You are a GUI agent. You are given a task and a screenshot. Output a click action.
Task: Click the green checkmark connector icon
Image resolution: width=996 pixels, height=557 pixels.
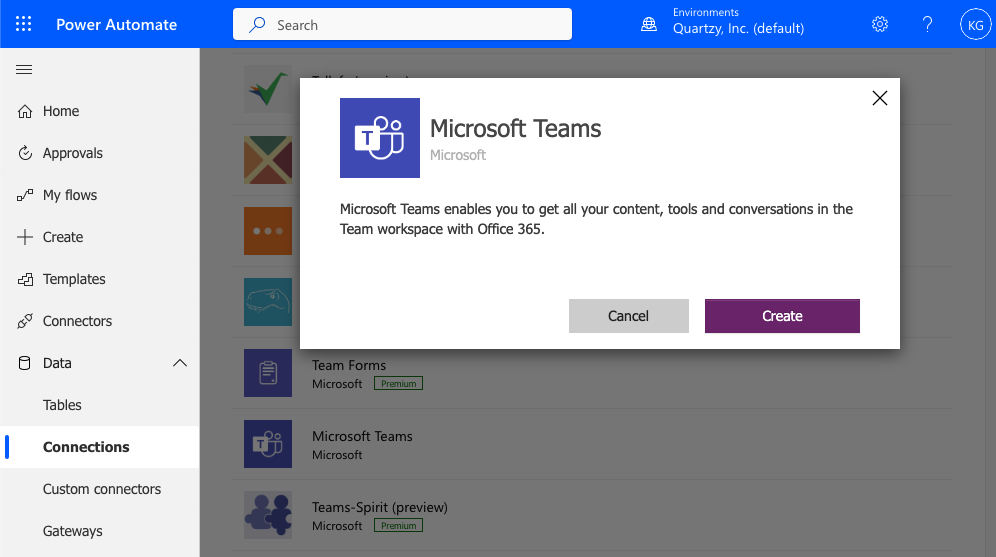coord(268,89)
